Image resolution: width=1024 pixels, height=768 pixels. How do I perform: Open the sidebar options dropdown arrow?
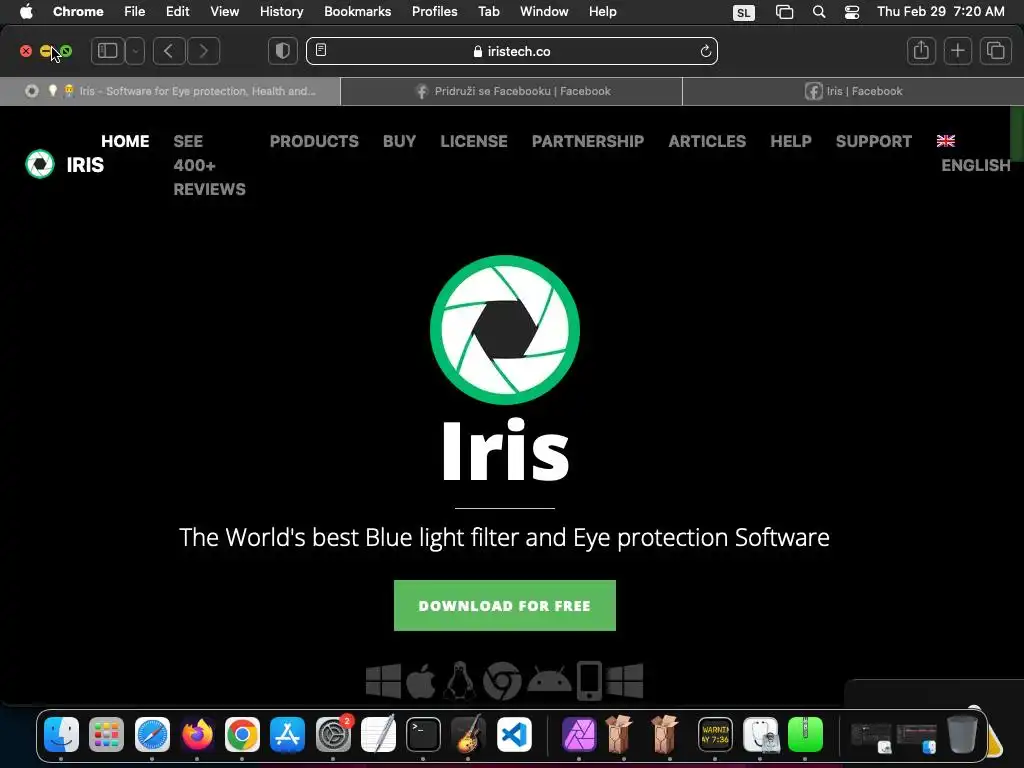coord(135,51)
